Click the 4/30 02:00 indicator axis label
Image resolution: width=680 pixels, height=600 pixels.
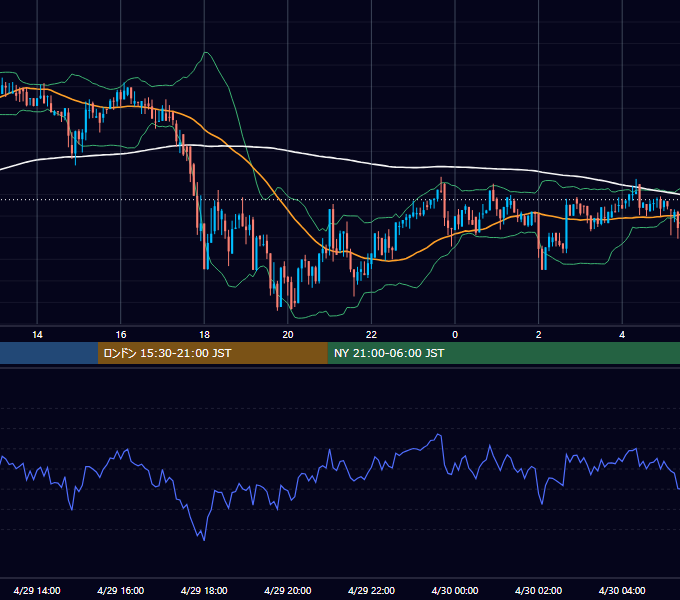538,590
